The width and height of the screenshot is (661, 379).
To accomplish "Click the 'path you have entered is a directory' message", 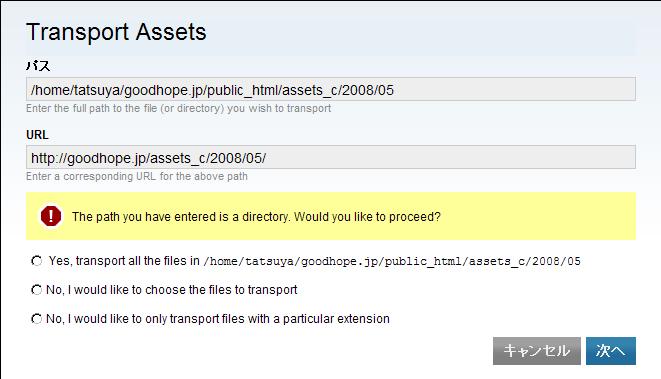I will pos(182,217).
